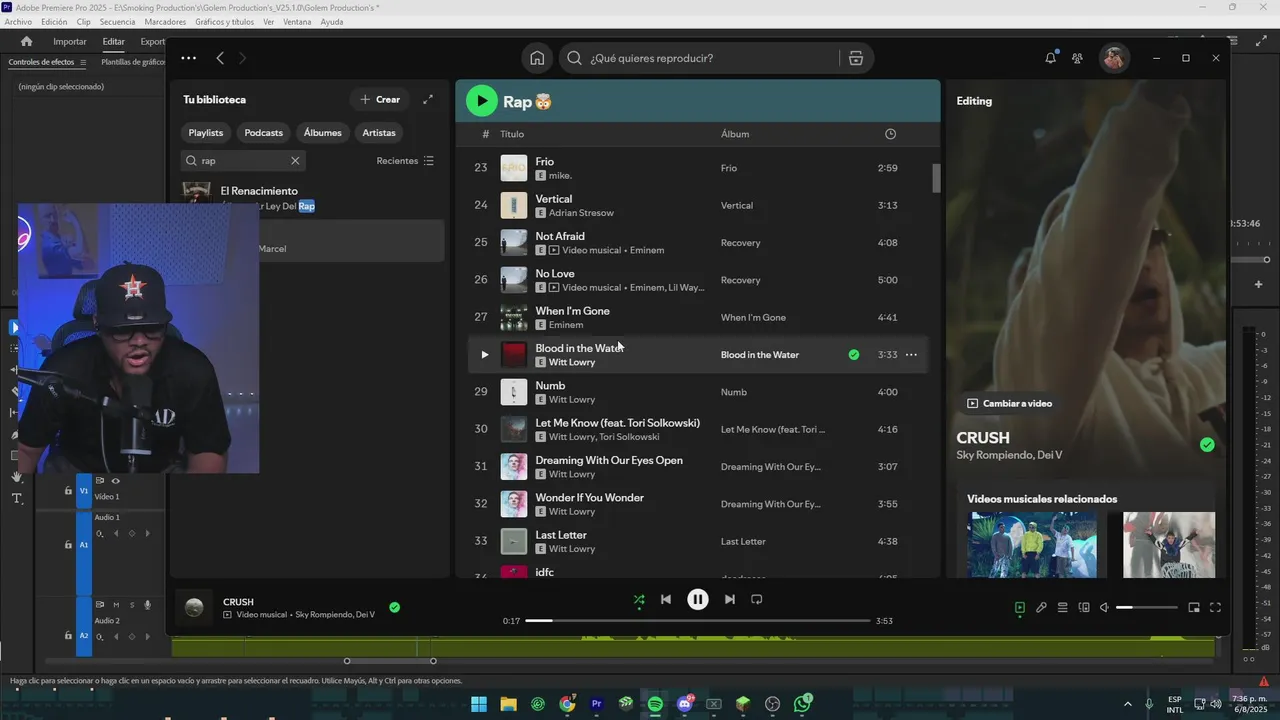Open the Controles de efectos panel menu
Screen dimensions: 1280x720
tap(83, 62)
